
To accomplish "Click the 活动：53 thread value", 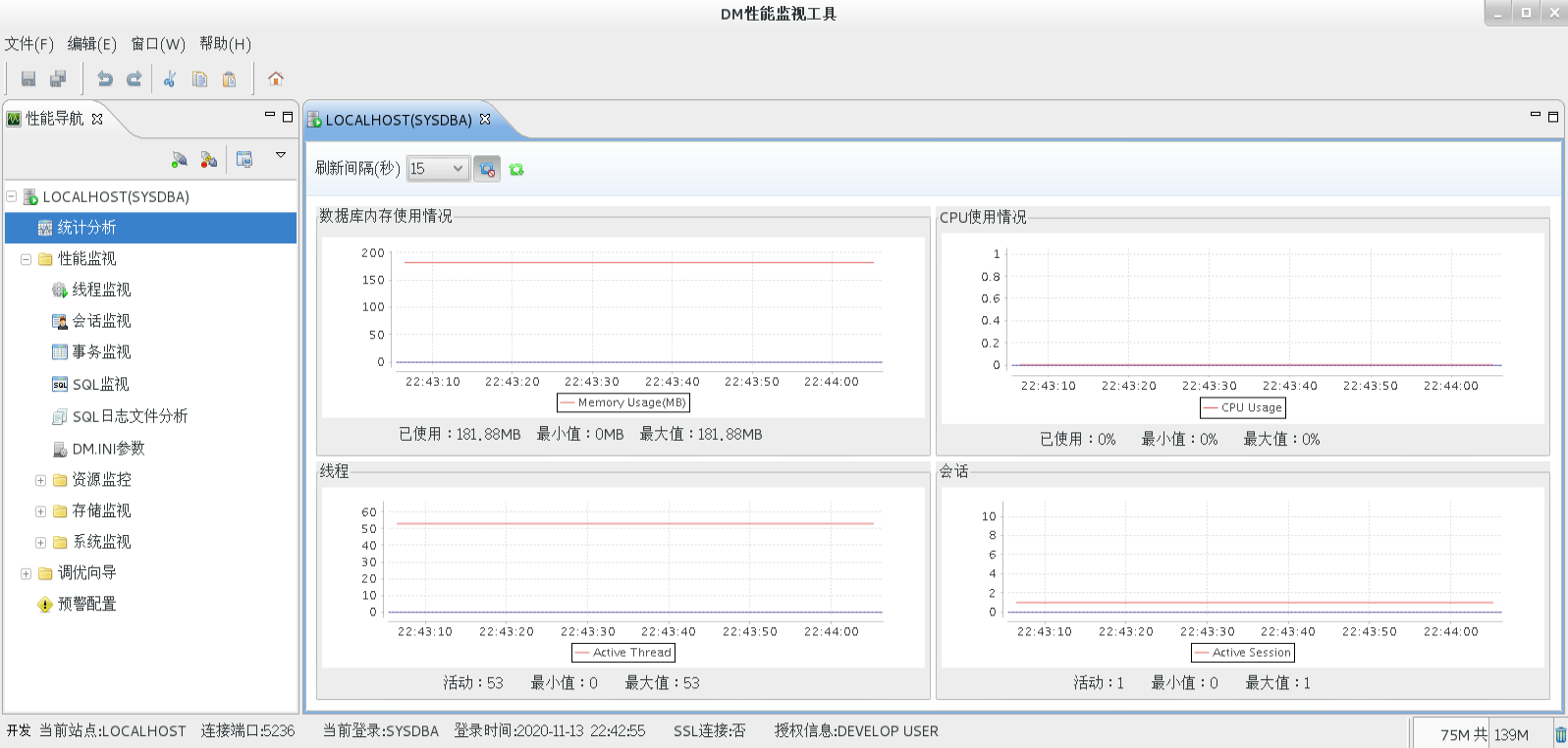I will pos(473,683).
